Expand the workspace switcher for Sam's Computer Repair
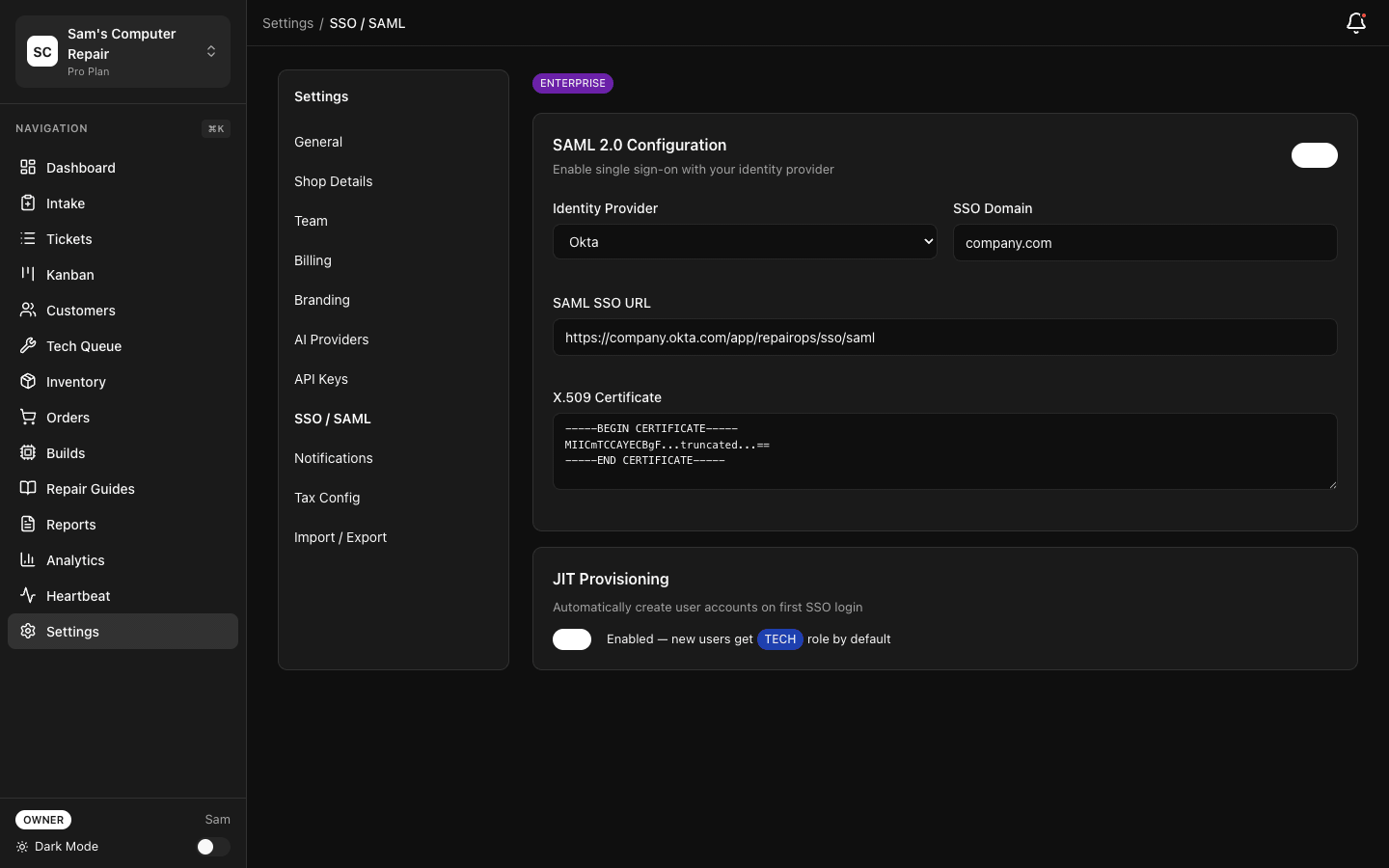 (211, 51)
